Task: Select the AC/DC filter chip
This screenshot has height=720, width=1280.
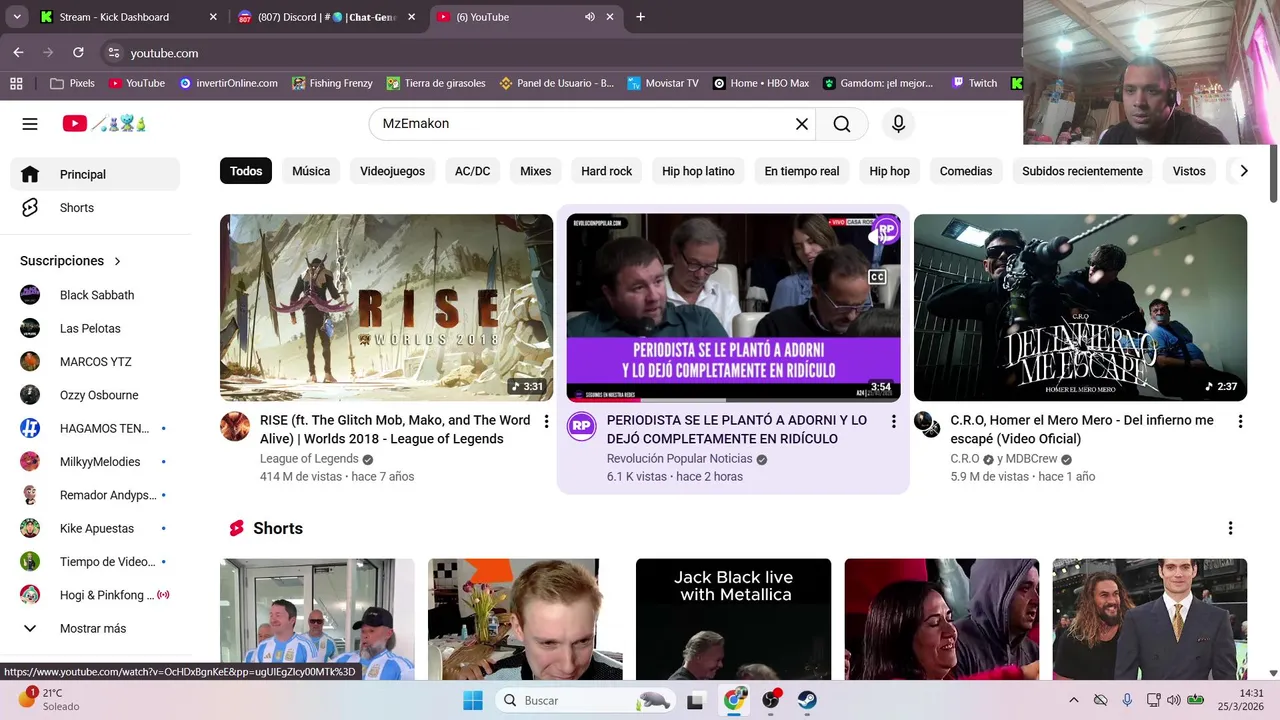Action: pos(472,171)
